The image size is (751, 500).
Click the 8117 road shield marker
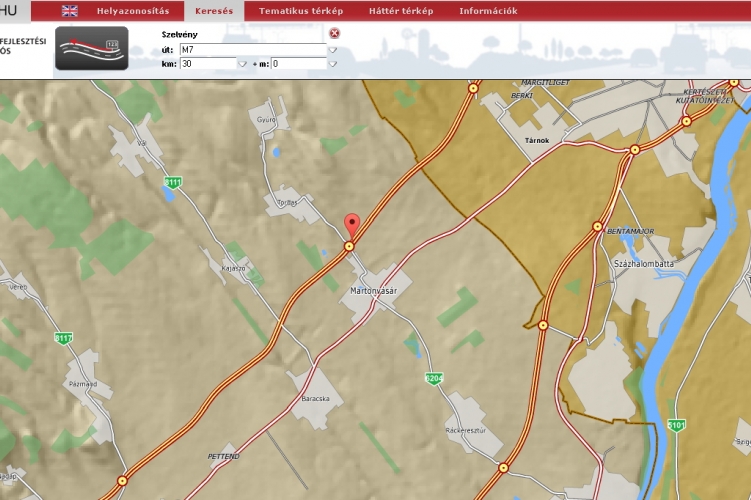click(64, 339)
